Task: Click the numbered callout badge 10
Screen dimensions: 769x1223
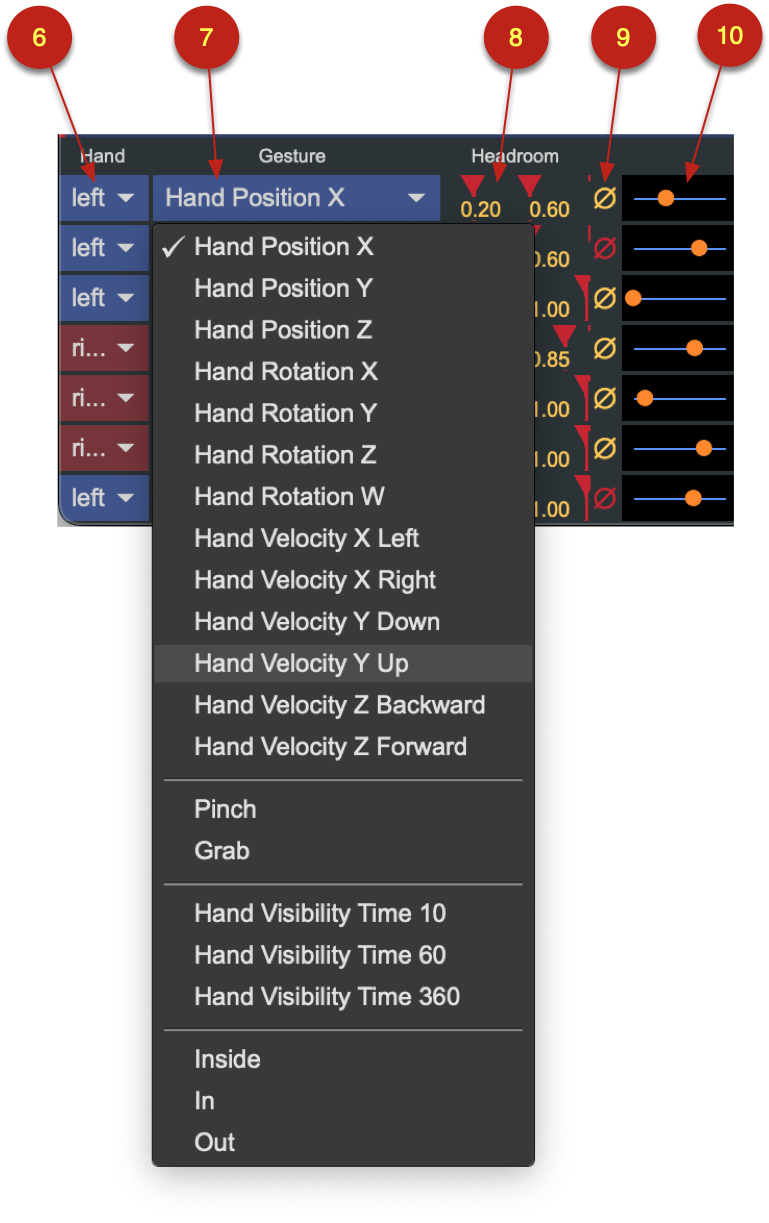Action: pyautogui.click(x=730, y=36)
